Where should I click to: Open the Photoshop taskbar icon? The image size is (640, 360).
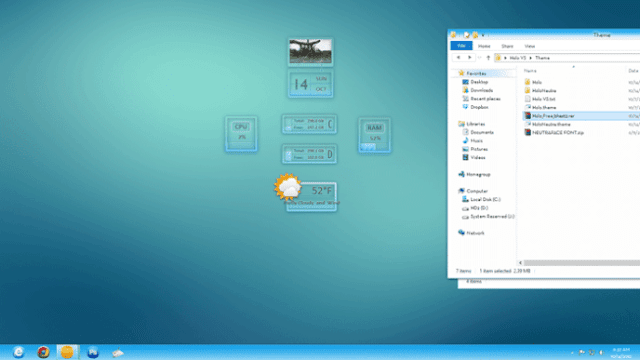point(93,352)
